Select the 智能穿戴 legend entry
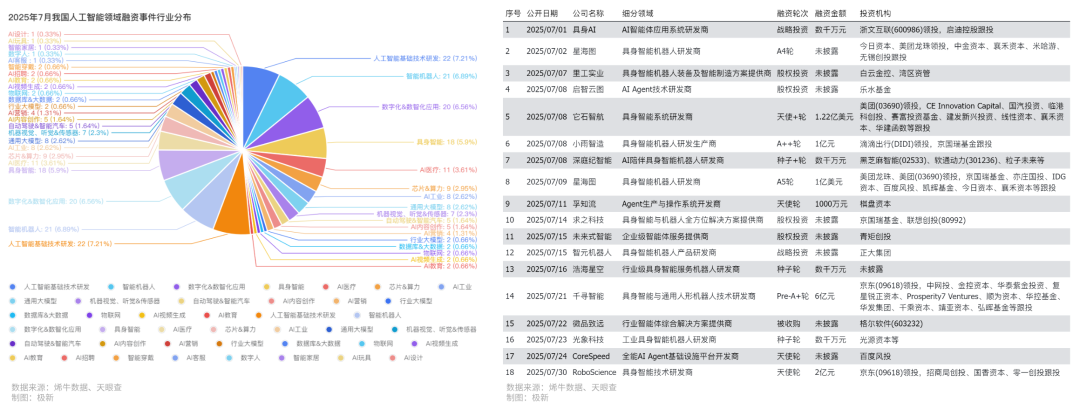This screenshot has height=416, width=1080. [x=132, y=357]
